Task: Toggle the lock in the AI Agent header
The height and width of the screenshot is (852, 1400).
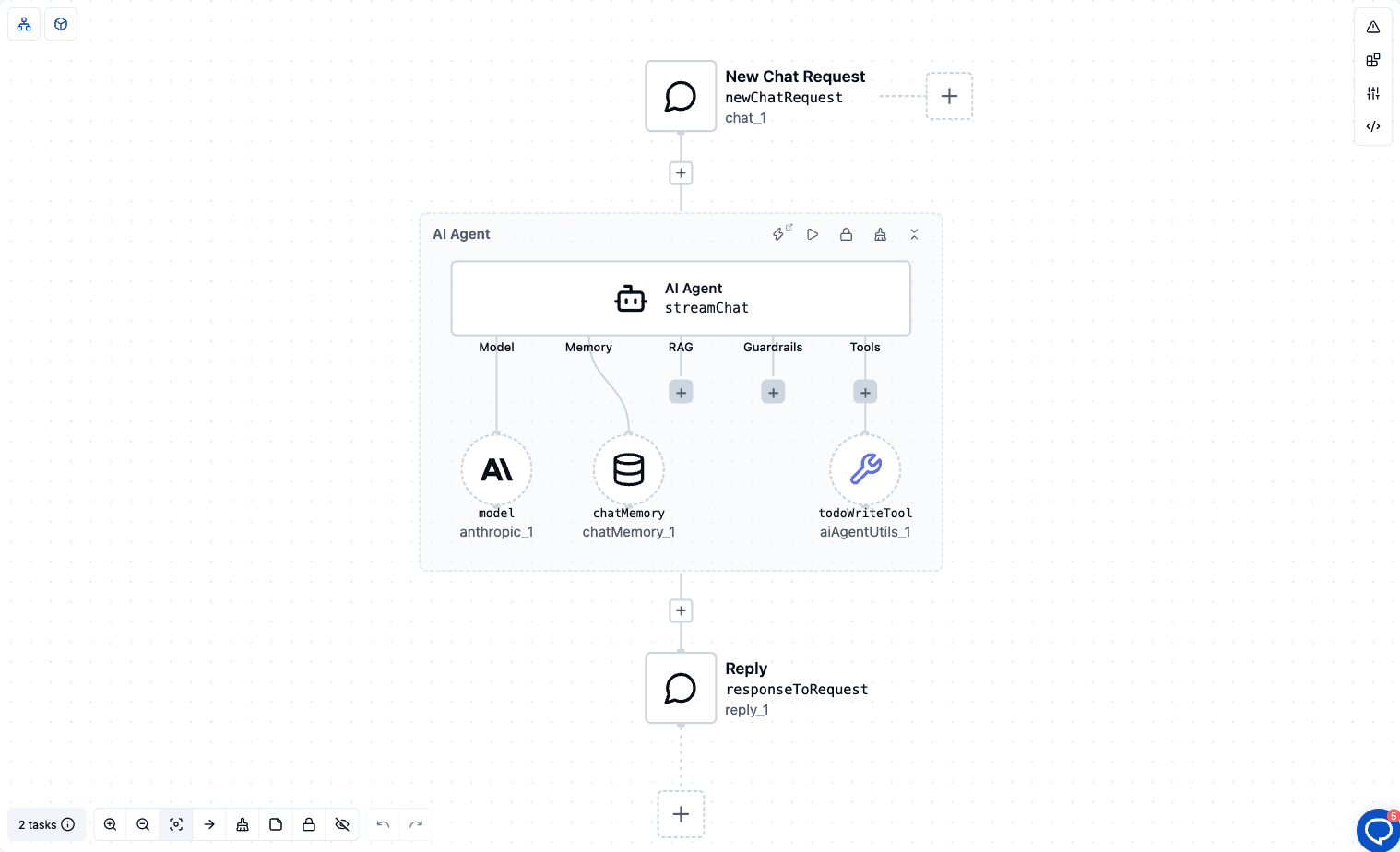Action: click(x=846, y=234)
